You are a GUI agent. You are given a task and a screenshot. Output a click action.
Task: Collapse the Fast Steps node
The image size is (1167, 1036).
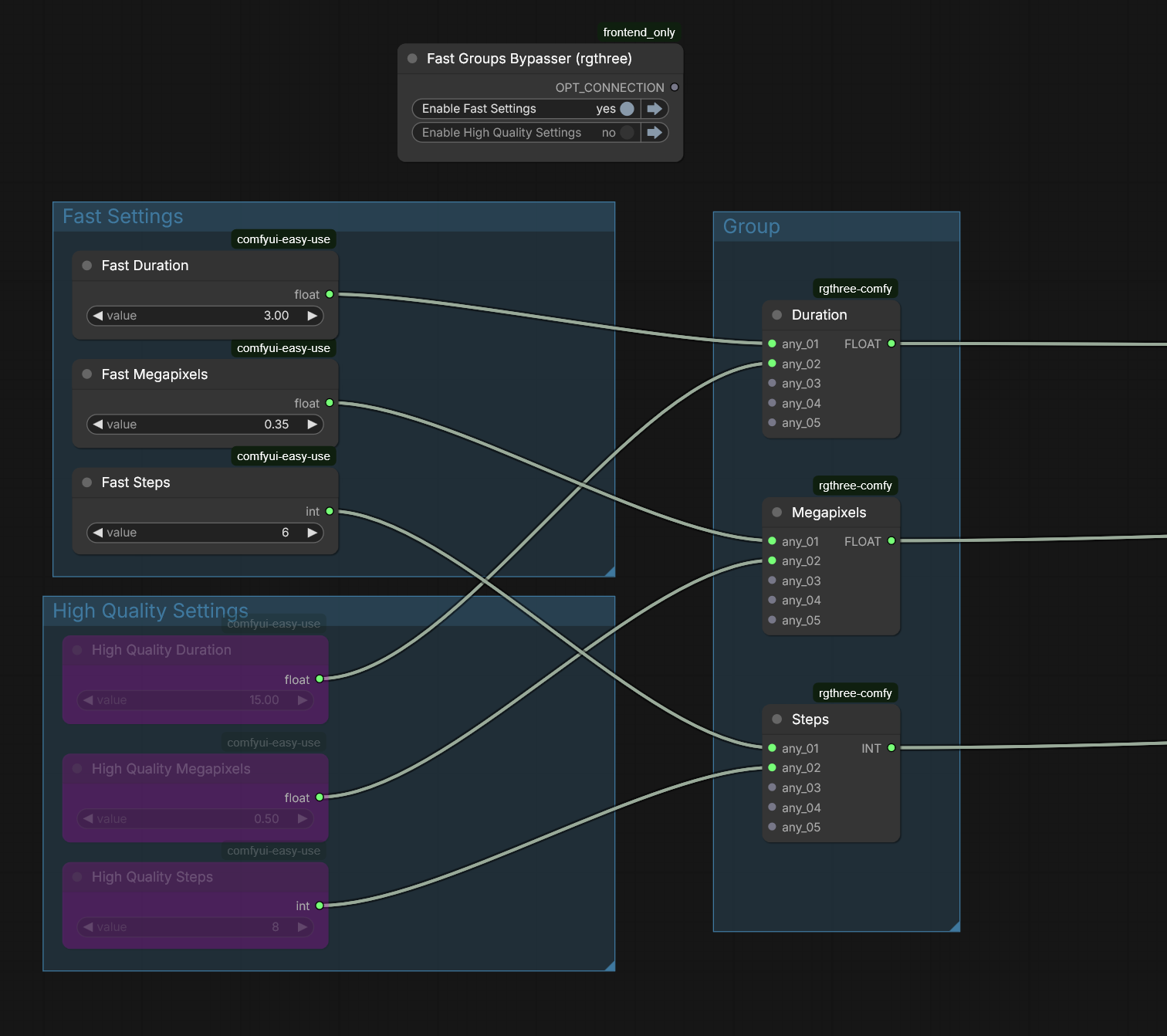[x=87, y=482]
